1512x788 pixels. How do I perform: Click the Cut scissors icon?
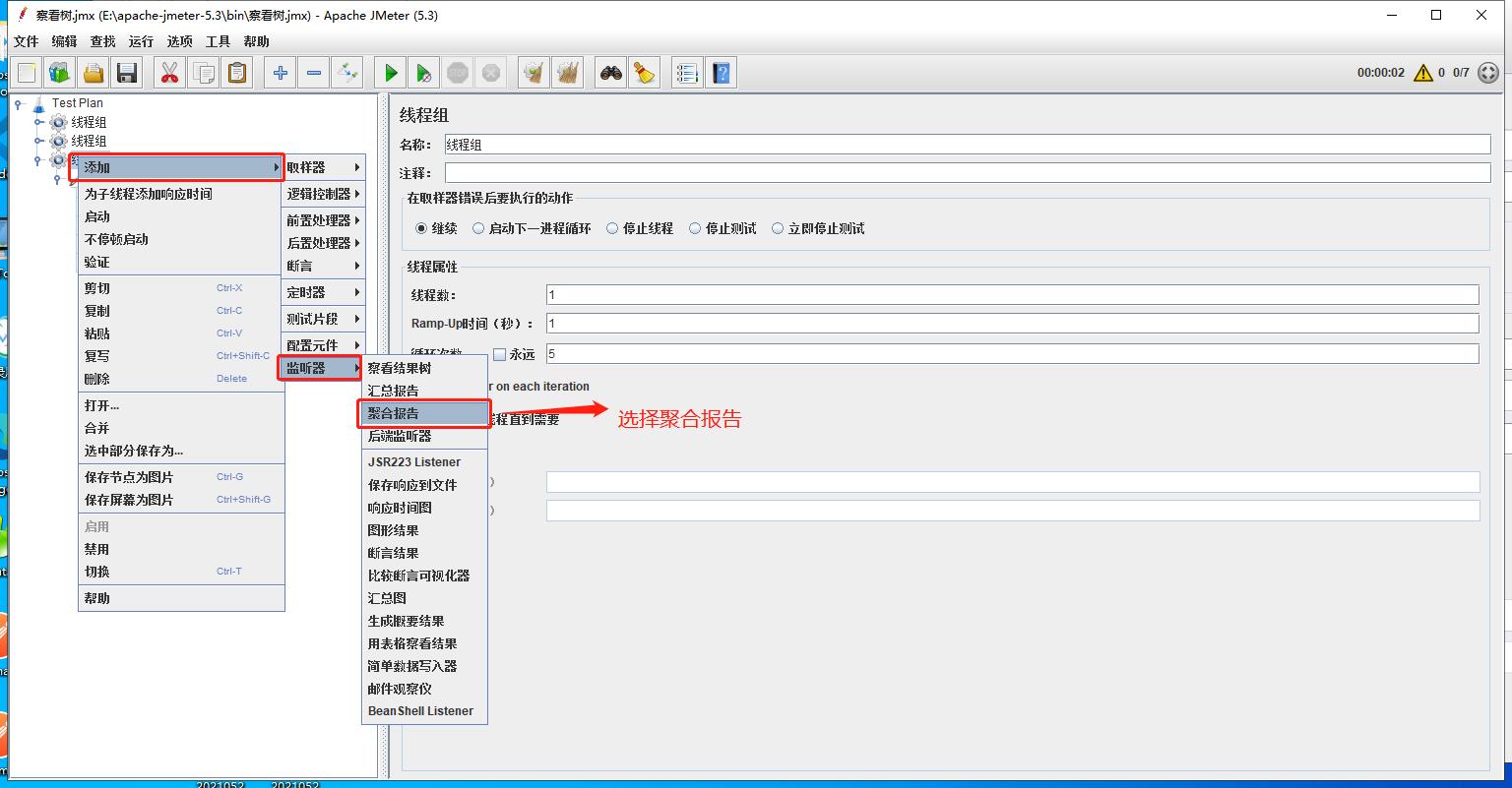coord(170,73)
